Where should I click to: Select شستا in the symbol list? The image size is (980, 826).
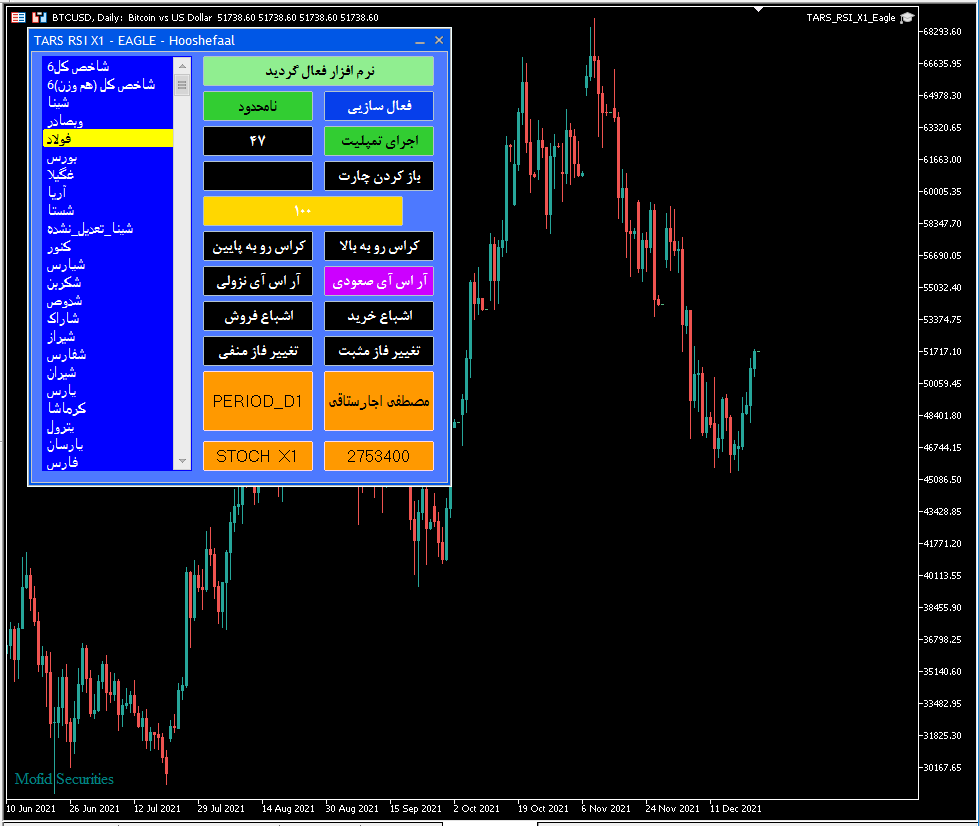click(x=108, y=211)
